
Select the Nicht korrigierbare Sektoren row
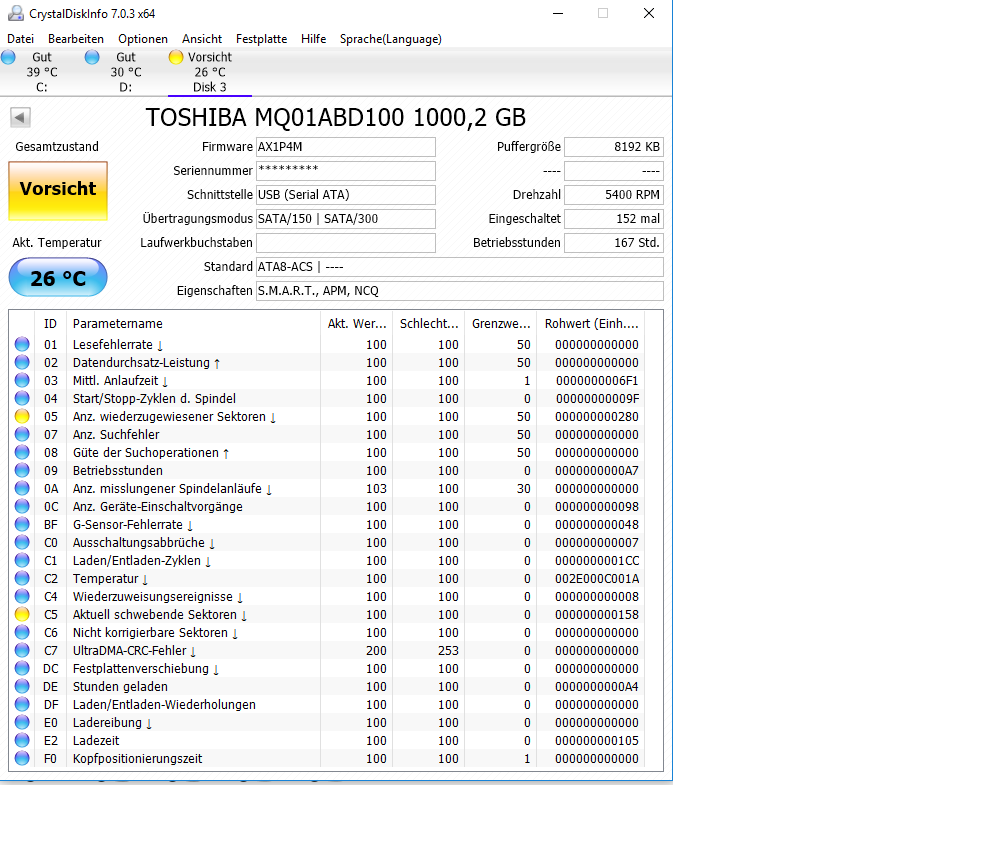tap(328, 633)
